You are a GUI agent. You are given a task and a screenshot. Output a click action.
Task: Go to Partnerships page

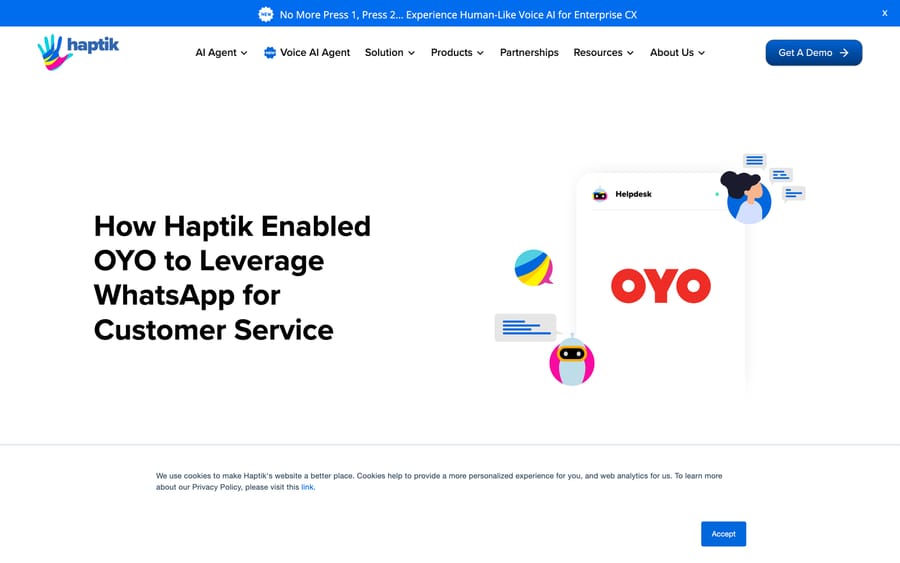pos(529,52)
